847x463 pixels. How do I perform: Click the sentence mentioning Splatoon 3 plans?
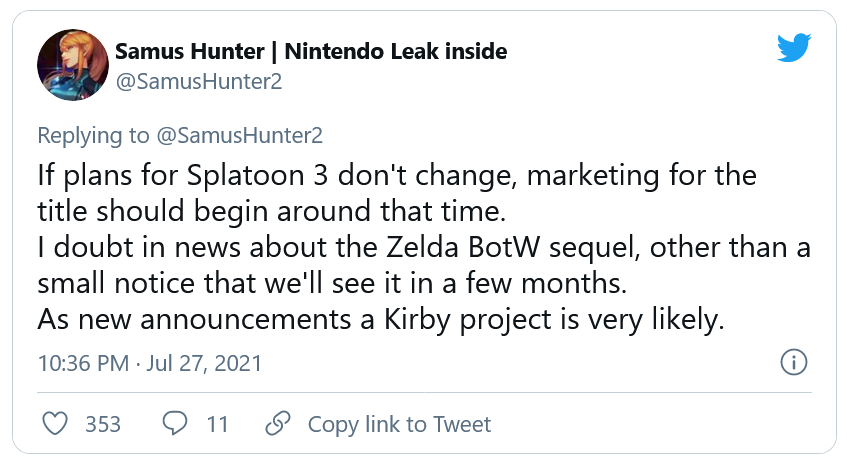tap(396, 177)
